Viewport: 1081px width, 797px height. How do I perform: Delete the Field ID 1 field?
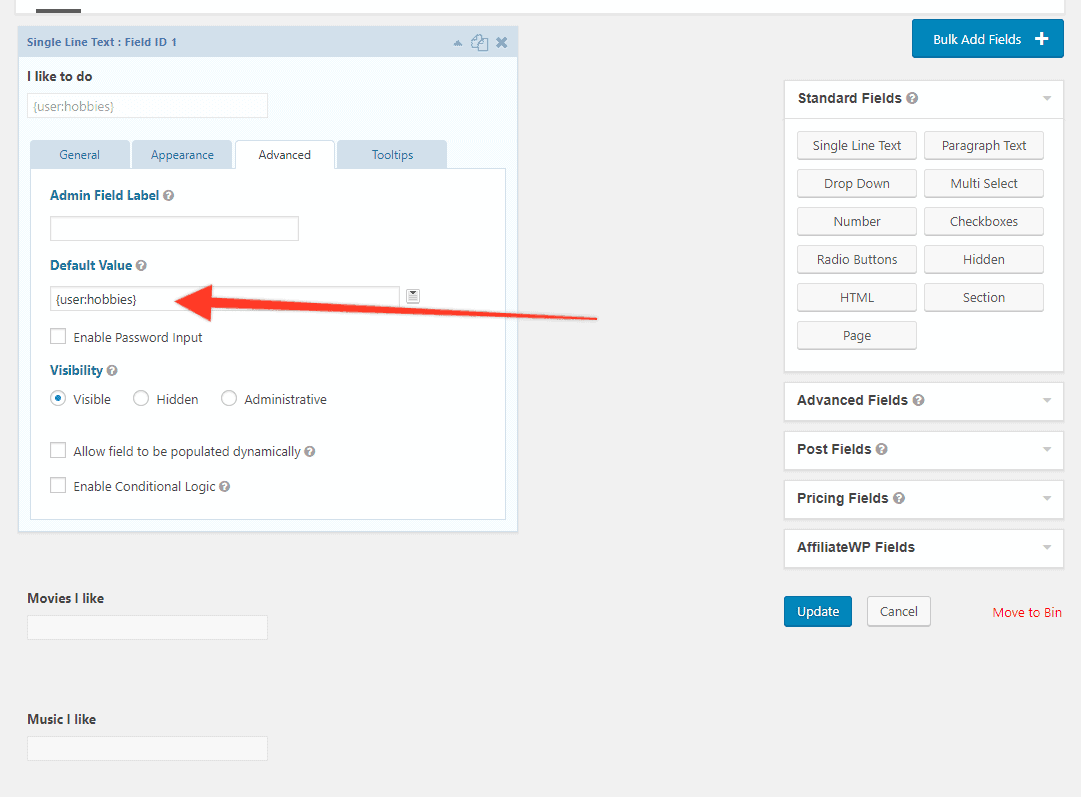(502, 43)
